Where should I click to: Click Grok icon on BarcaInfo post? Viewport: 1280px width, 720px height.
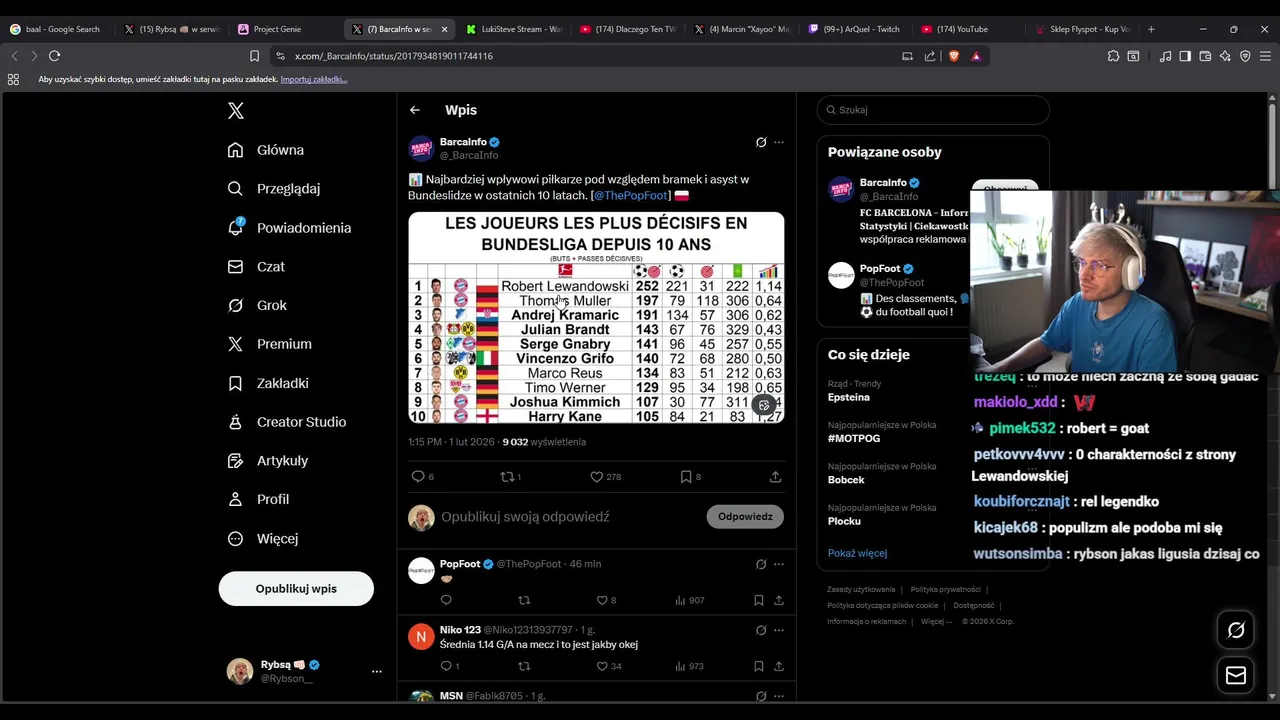pyautogui.click(x=761, y=142)
